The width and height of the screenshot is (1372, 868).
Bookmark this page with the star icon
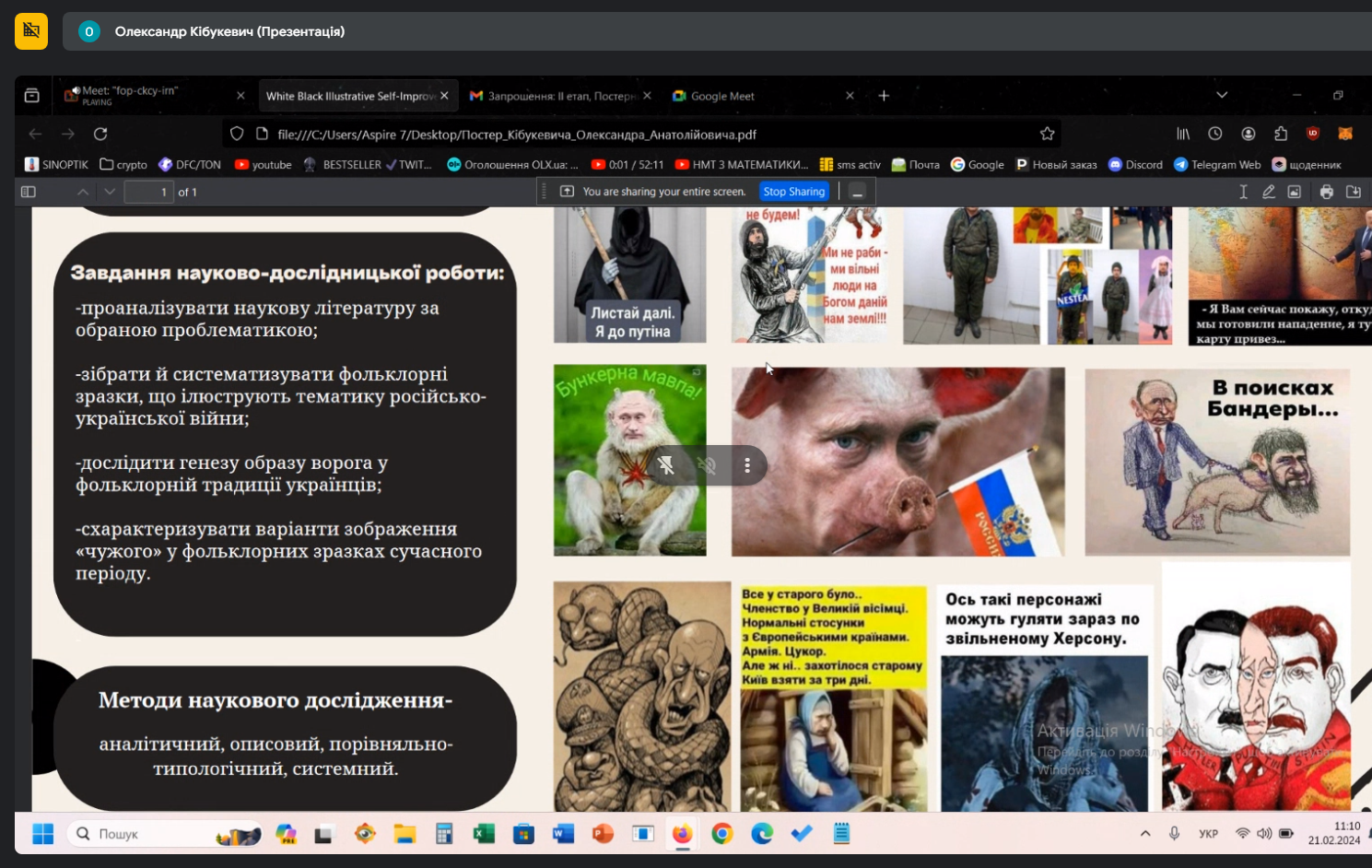pyautogui.click(x=1047, y=134)
